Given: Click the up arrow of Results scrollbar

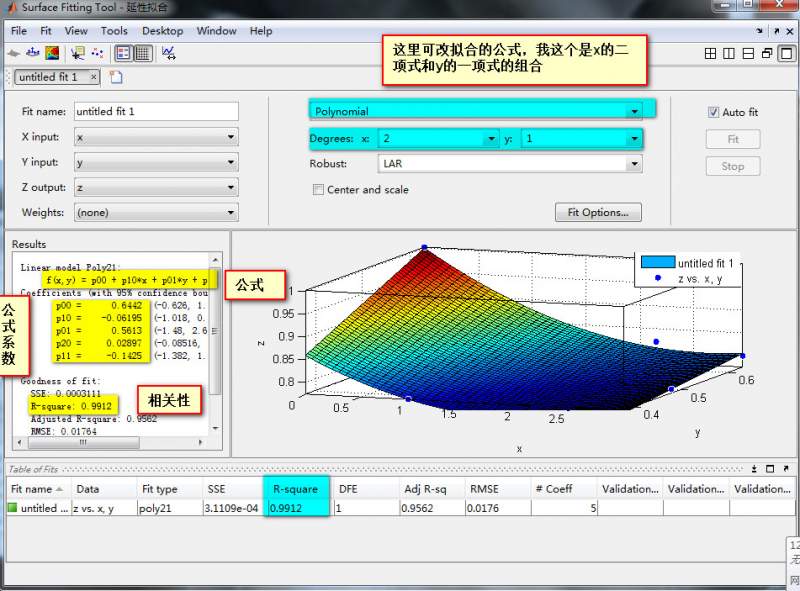Looking at the screenshot, I should (x=216, y=259).
